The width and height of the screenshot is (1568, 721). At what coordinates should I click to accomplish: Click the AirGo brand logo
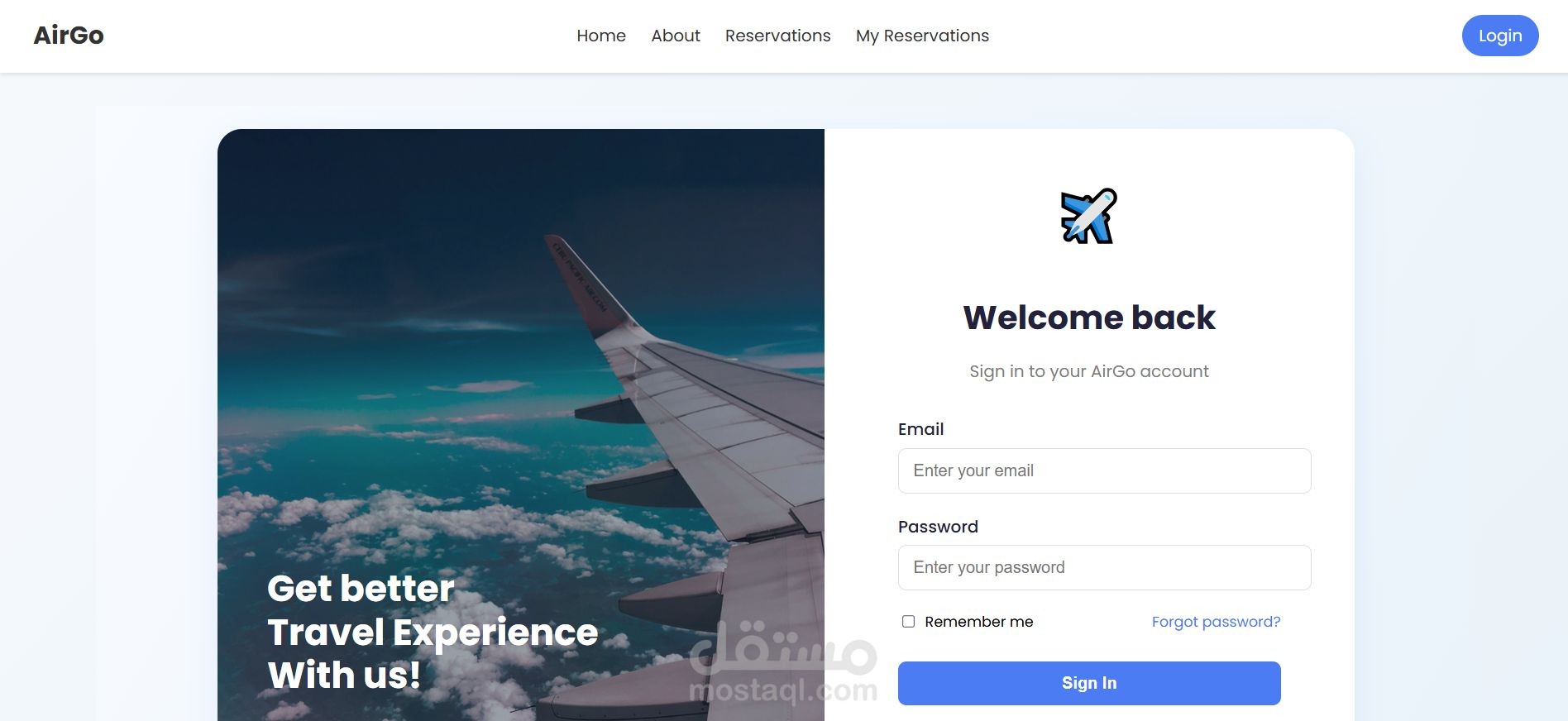coord(69,36)
